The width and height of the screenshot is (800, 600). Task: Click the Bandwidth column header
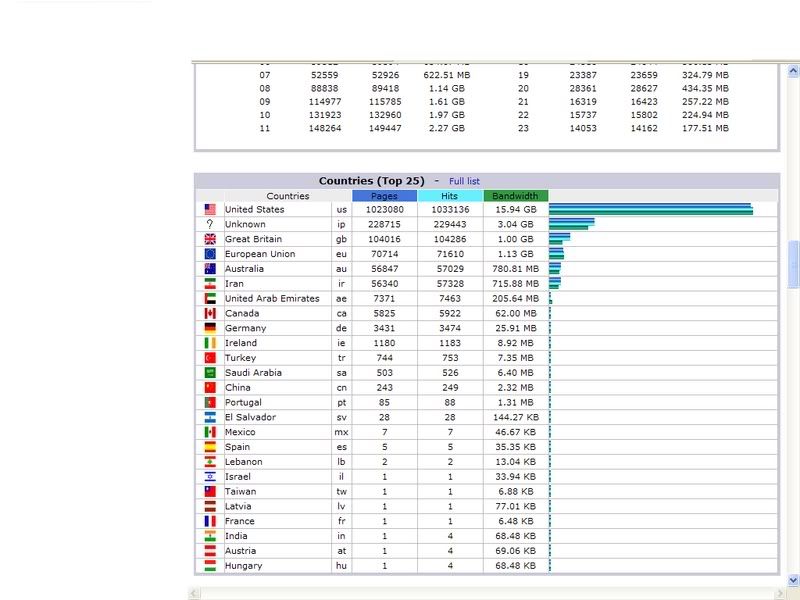[516, 196]
